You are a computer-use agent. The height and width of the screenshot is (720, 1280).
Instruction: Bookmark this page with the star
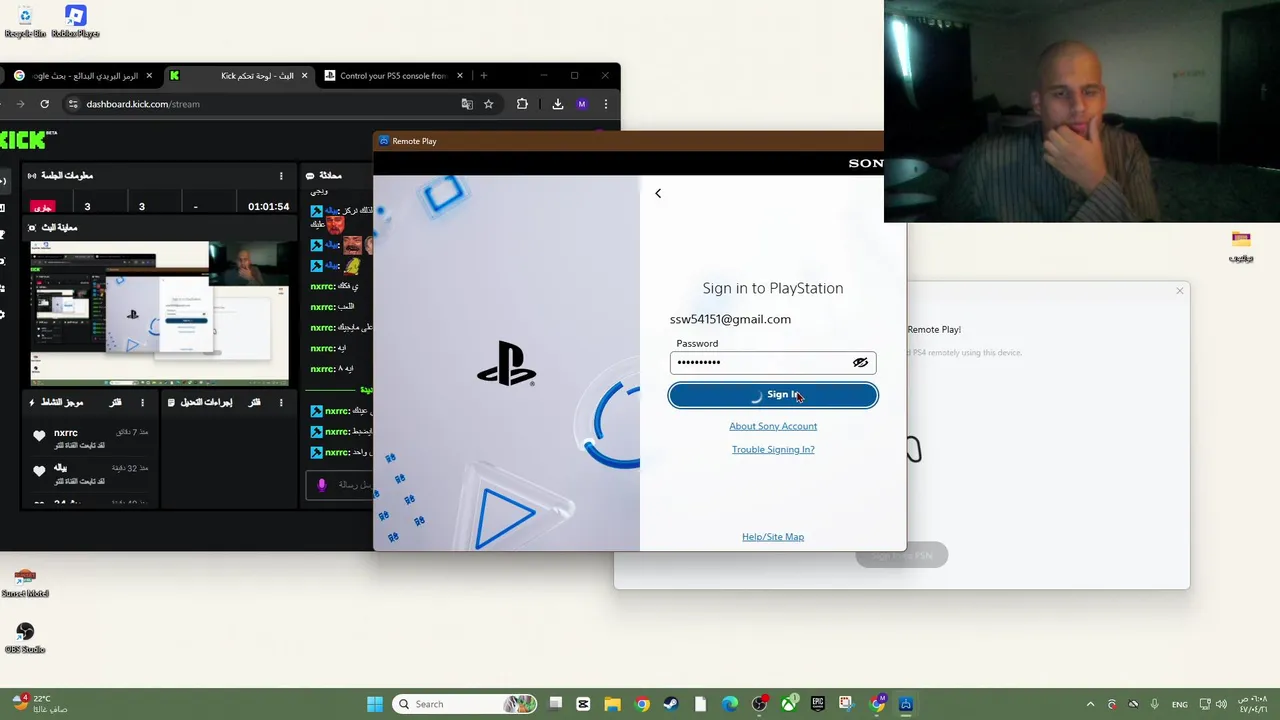point(488,104)
